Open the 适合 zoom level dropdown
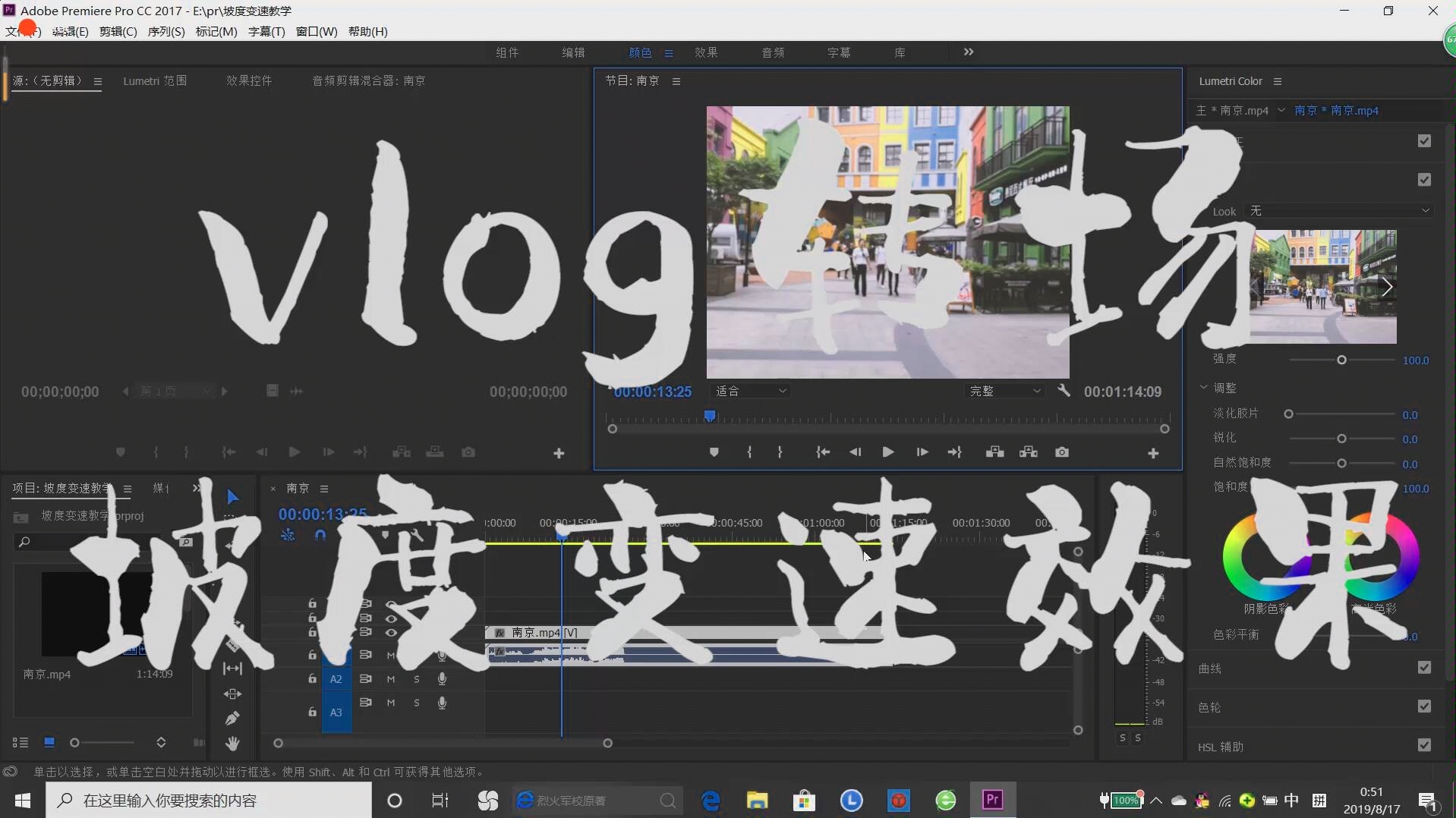This screenshot has height=818, width=1456. tap(750, 390)
